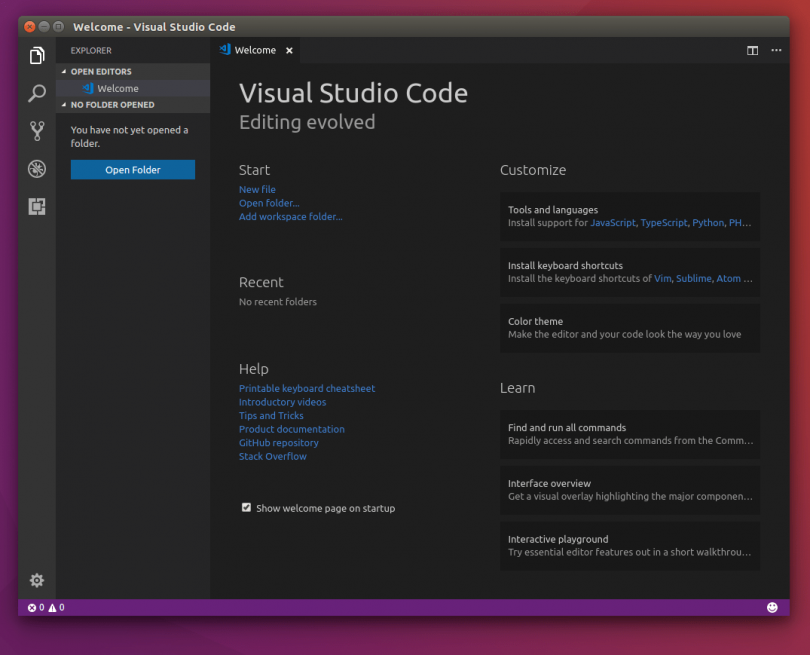Screen dimensions: 810x655
Task: Close the Welcome tab
Action: [289, 49]
